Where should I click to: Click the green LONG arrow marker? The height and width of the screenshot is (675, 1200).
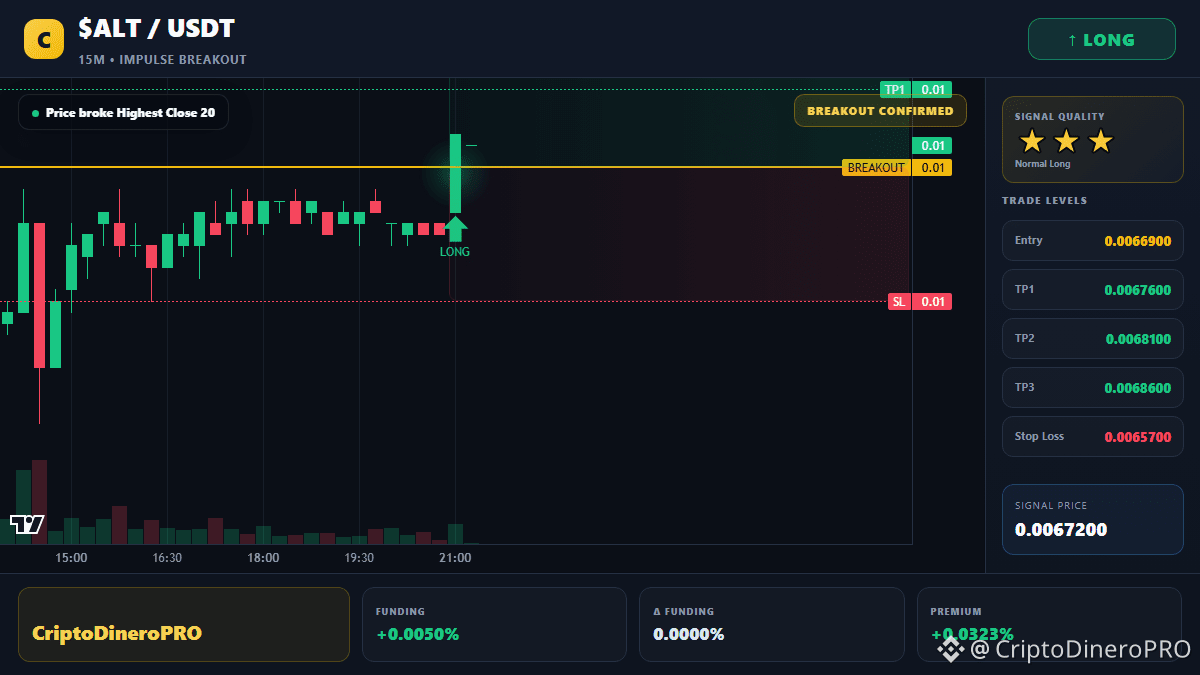455,228
